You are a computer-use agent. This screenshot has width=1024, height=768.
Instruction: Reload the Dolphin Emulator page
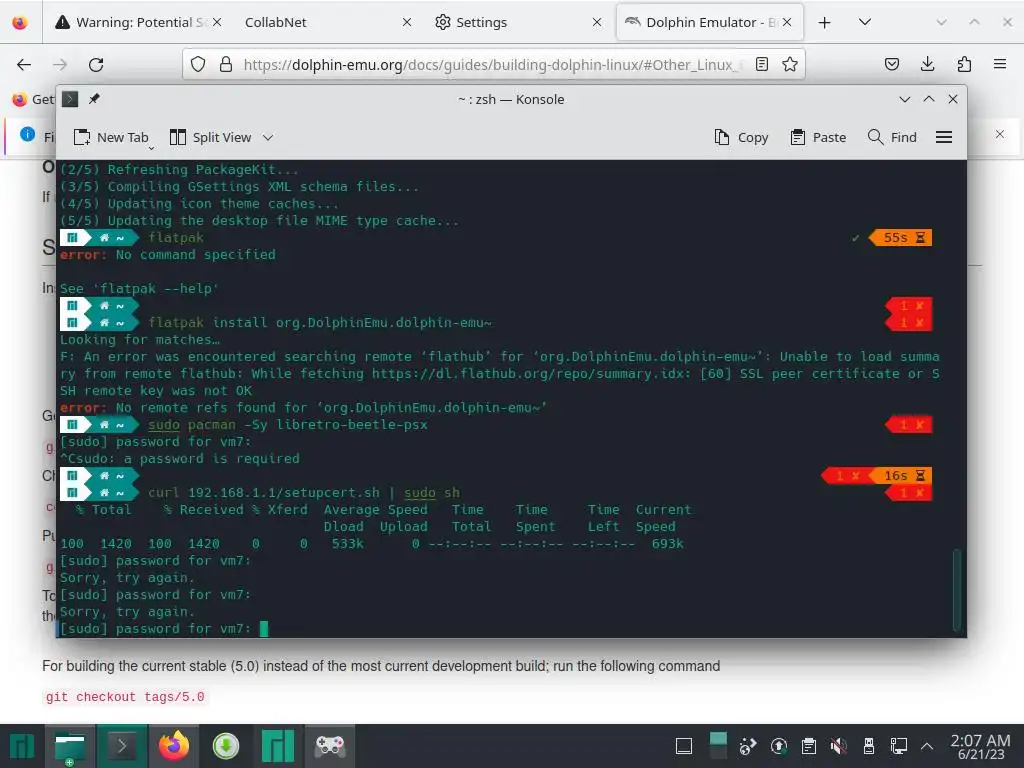pyautogui.click(x=96, y=64)
